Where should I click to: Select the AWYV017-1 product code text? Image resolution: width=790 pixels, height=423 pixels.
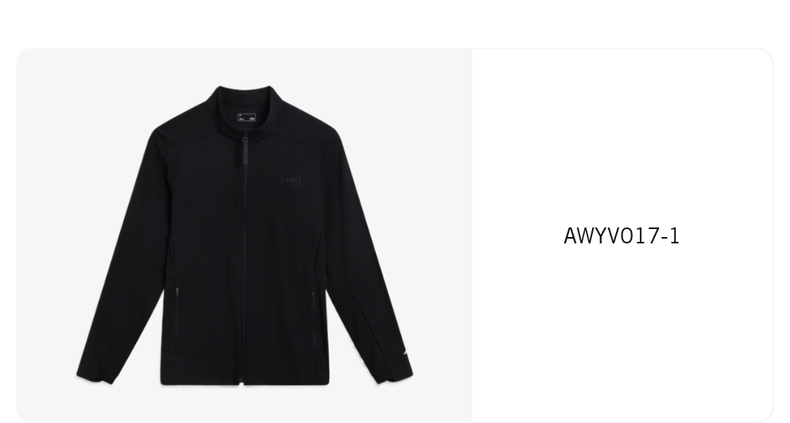pos(621,236)
